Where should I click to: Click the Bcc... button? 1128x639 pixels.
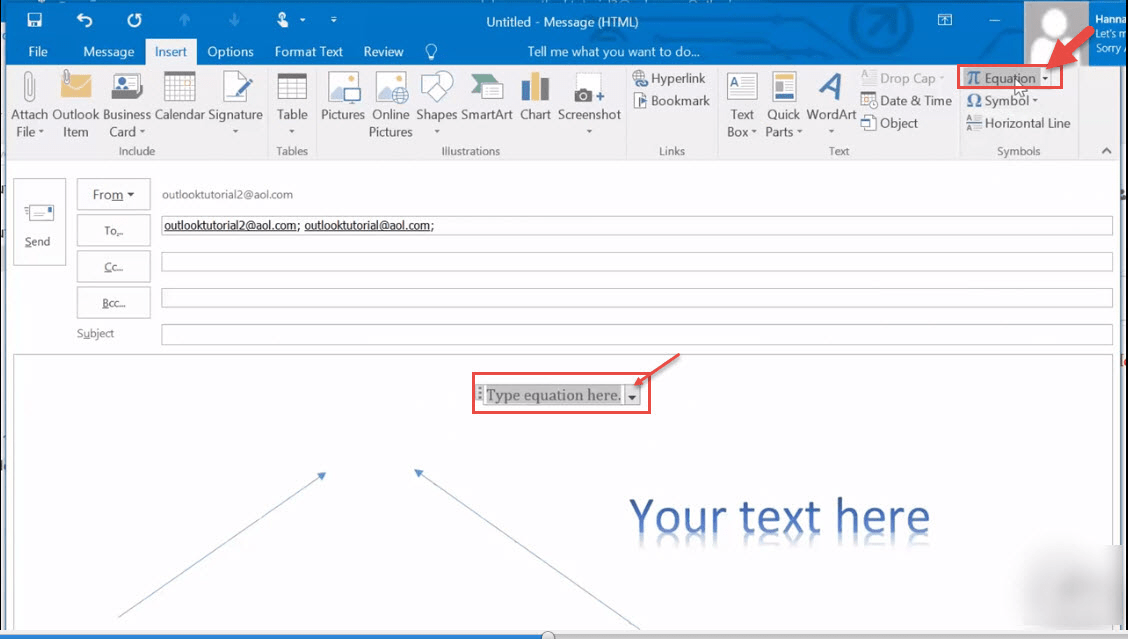coord(114,303)
